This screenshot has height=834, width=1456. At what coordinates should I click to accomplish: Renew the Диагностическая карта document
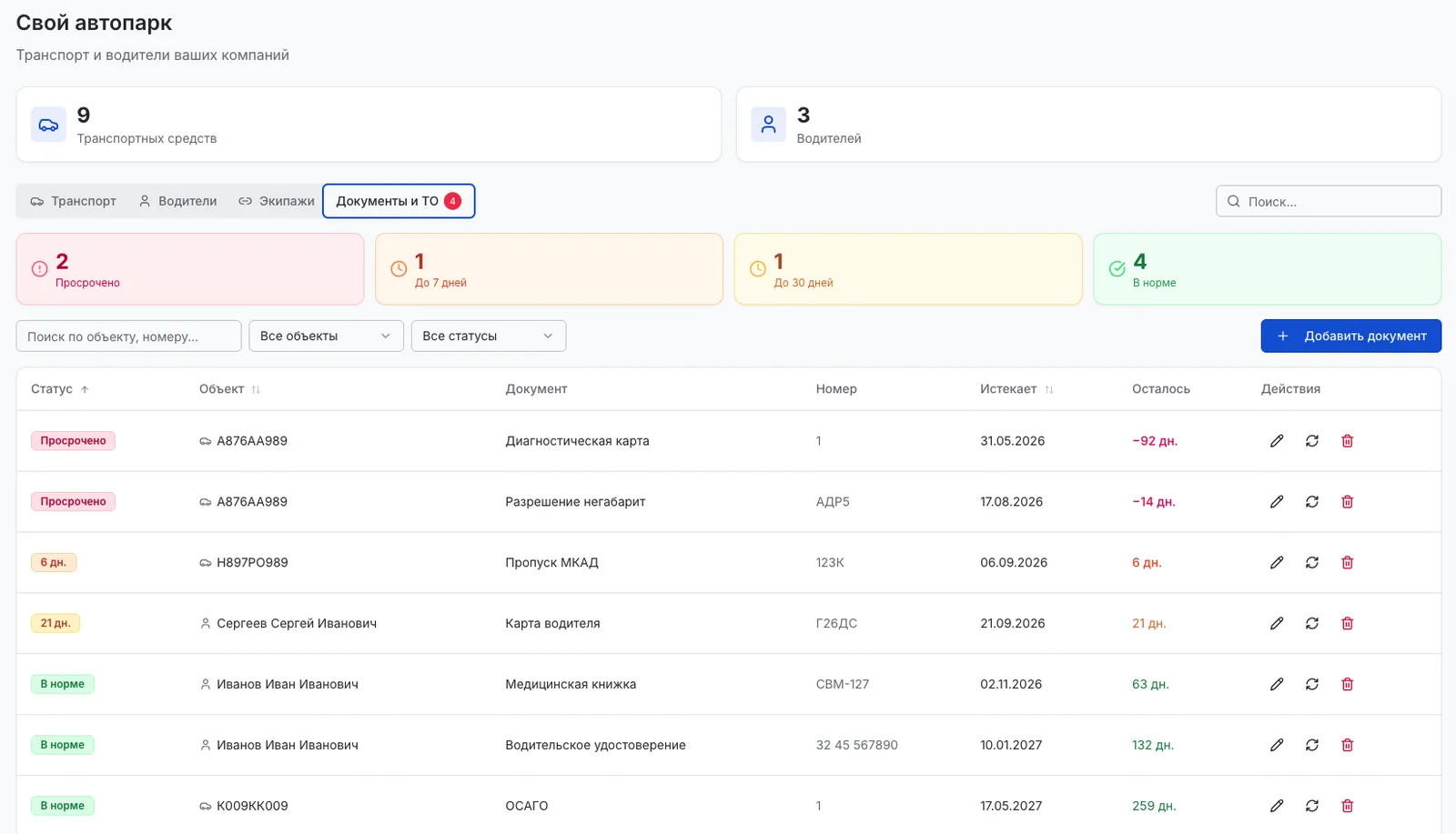[x=1312, y=441]
